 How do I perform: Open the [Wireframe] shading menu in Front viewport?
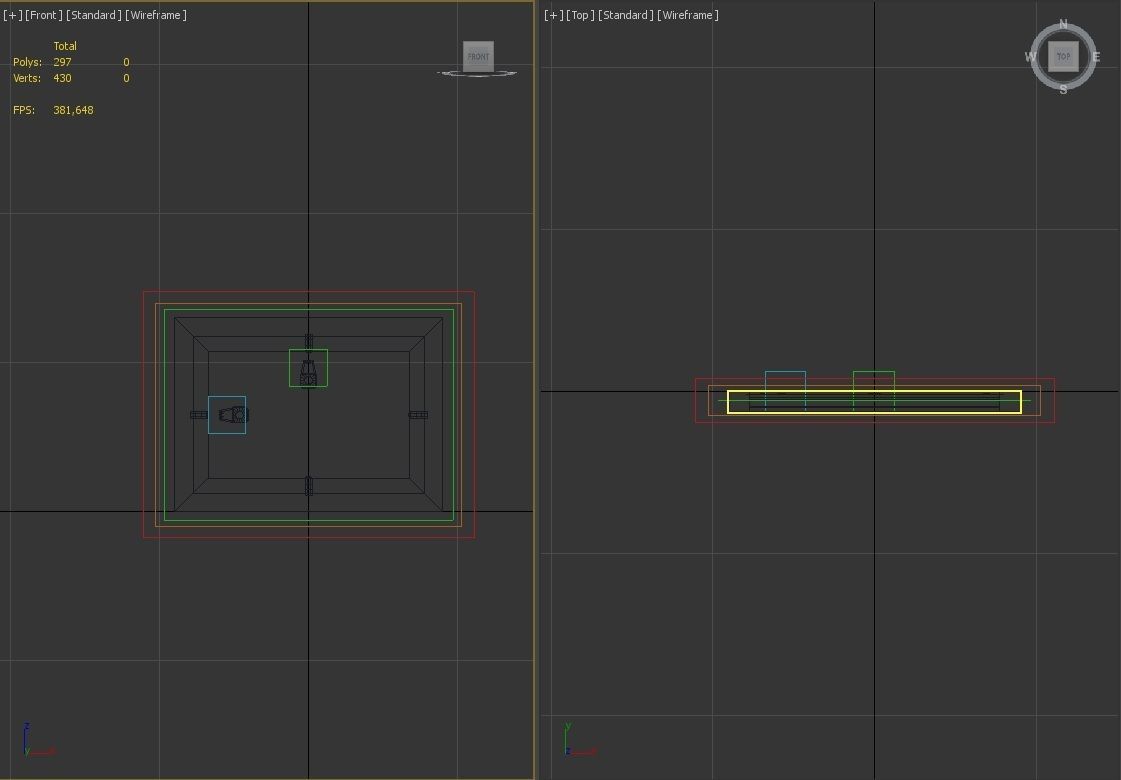coord(156,15)
